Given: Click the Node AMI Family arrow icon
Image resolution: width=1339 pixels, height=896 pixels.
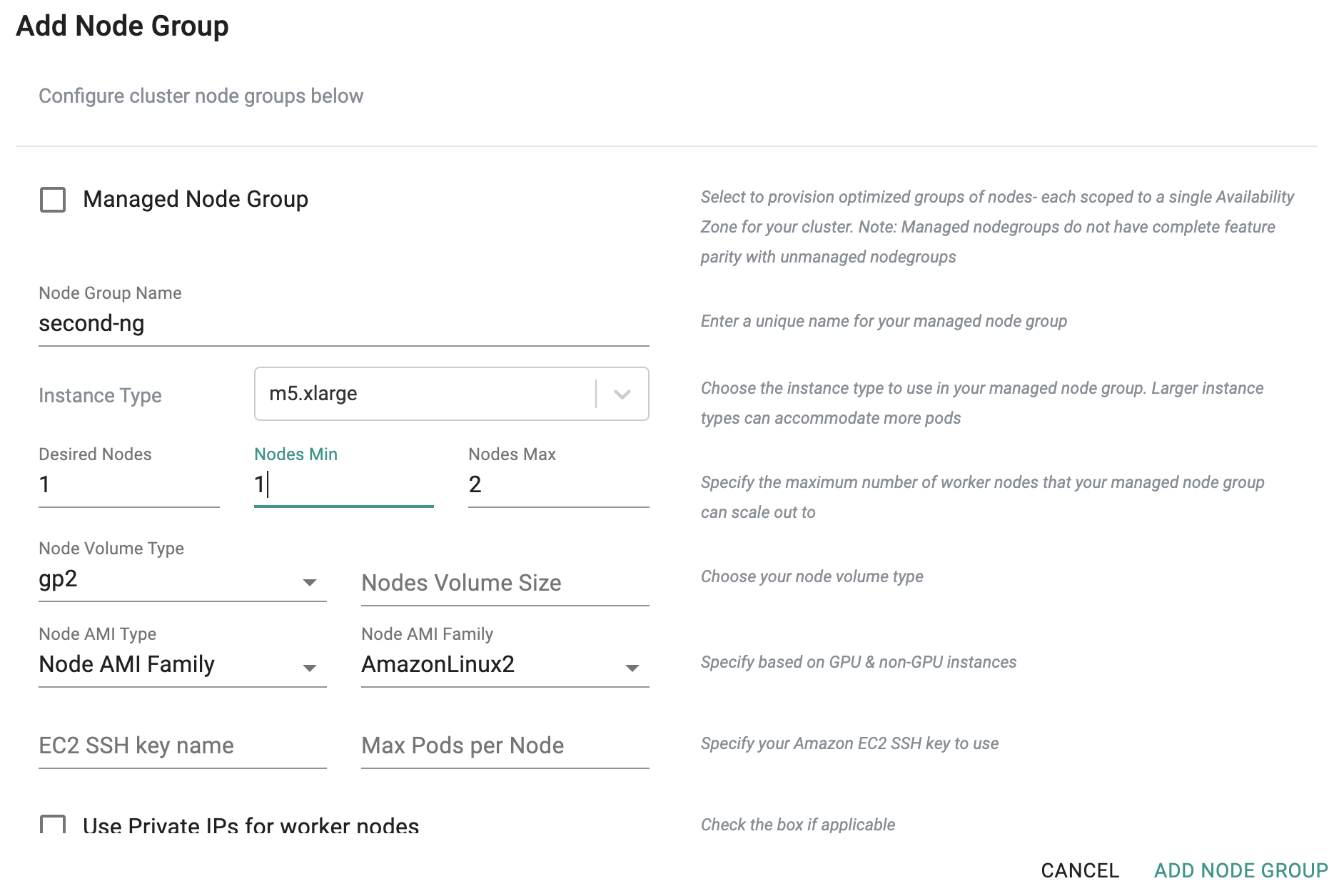Looking at the screenshot, I should (632, 668).
